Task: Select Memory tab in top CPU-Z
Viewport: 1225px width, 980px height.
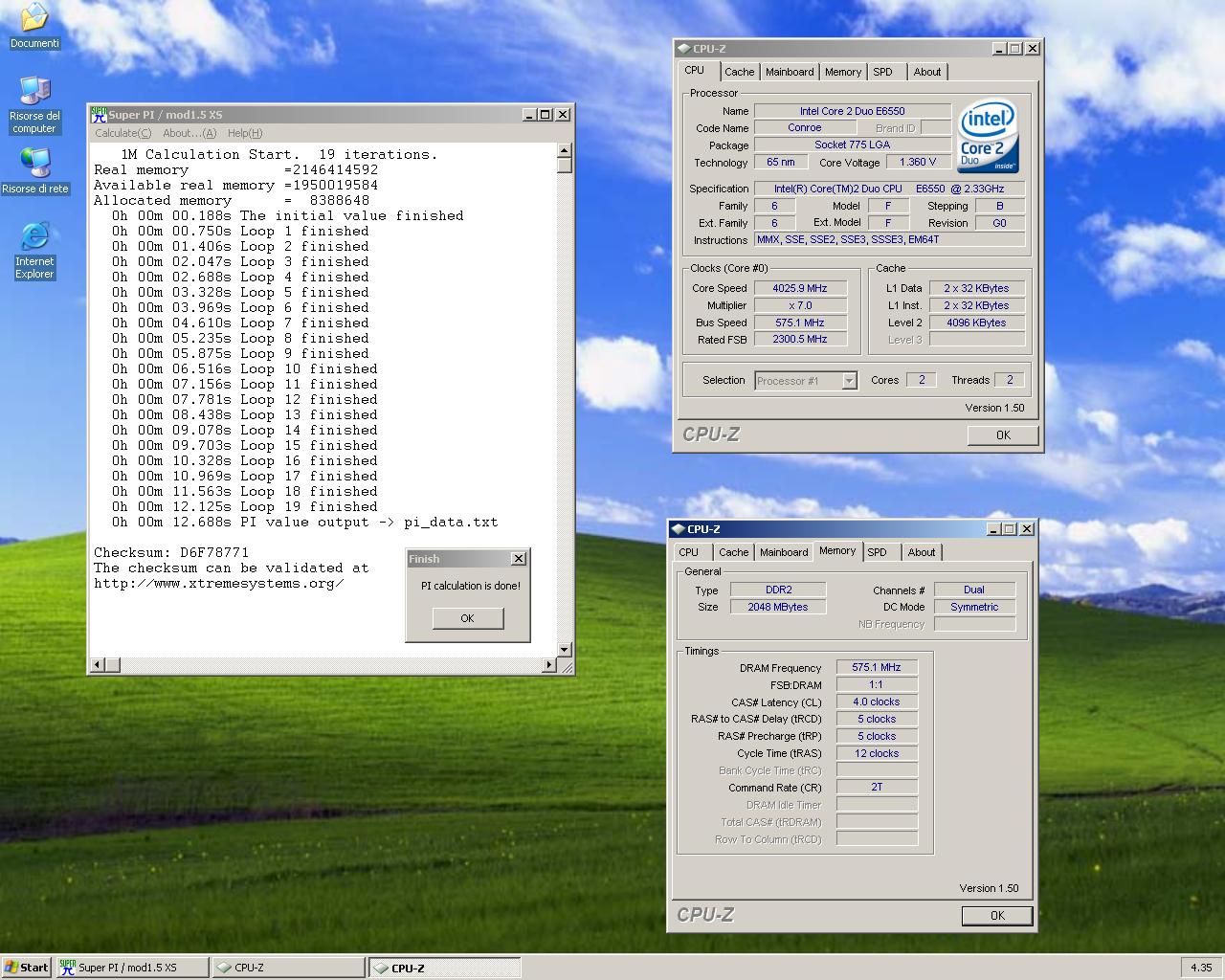Action: click(843, 72)
